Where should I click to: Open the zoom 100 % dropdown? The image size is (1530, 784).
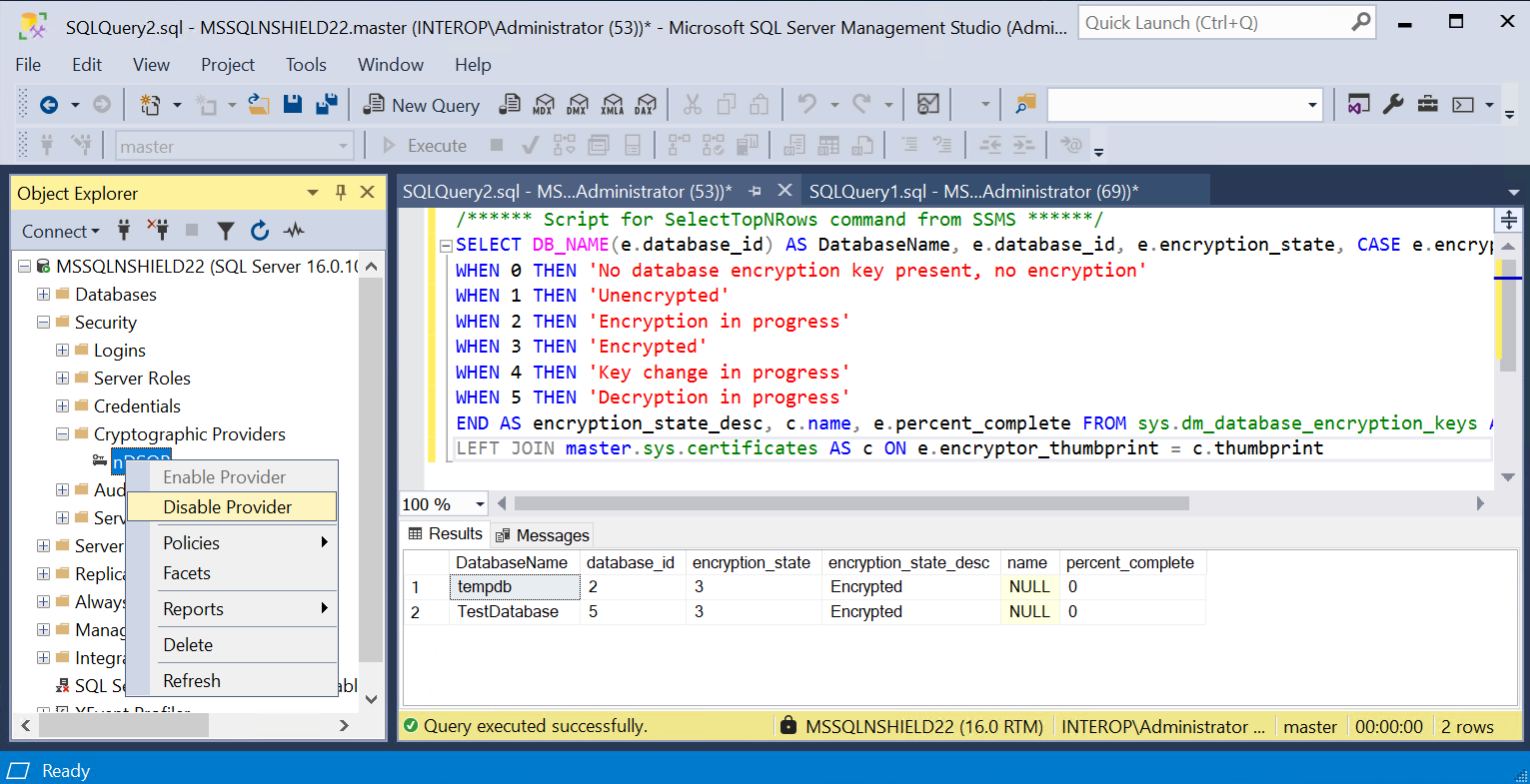pos(480,504)
